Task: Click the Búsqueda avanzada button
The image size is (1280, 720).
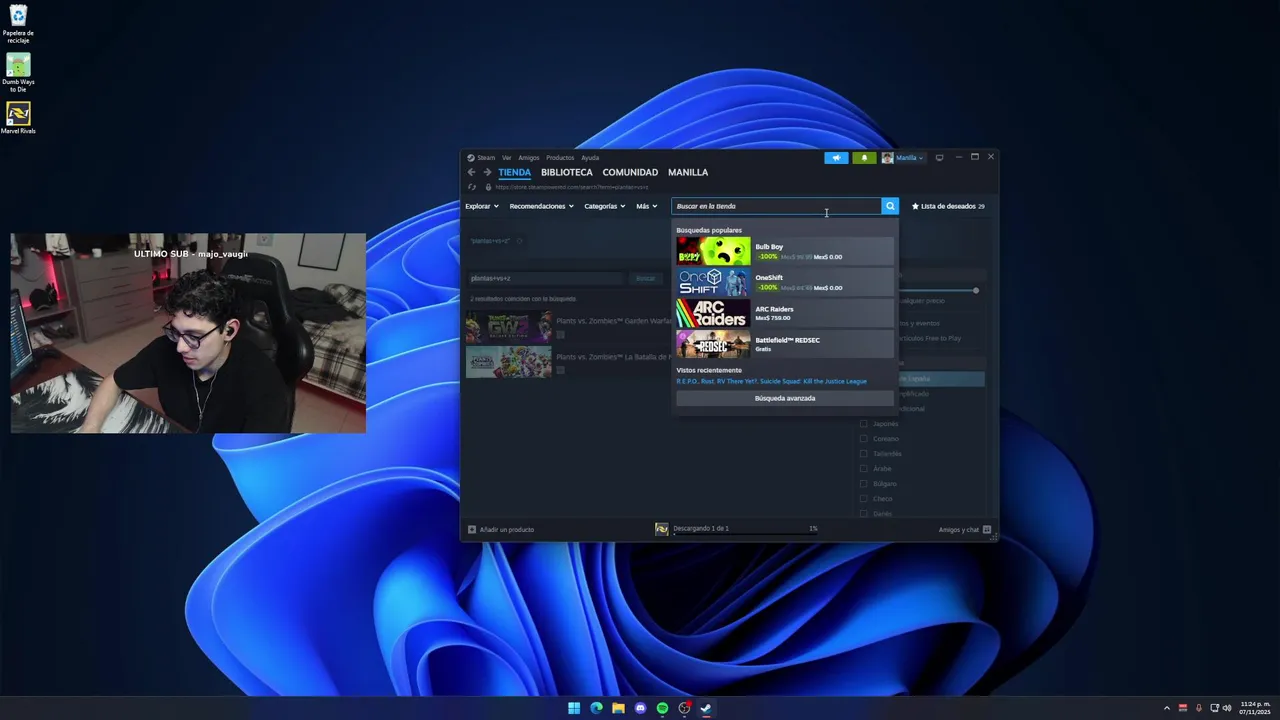Action: click(785, 398)
